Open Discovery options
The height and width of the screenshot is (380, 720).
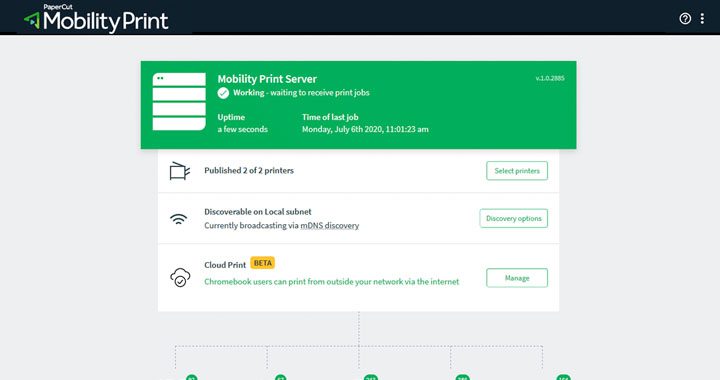click(x=514, y=218)
